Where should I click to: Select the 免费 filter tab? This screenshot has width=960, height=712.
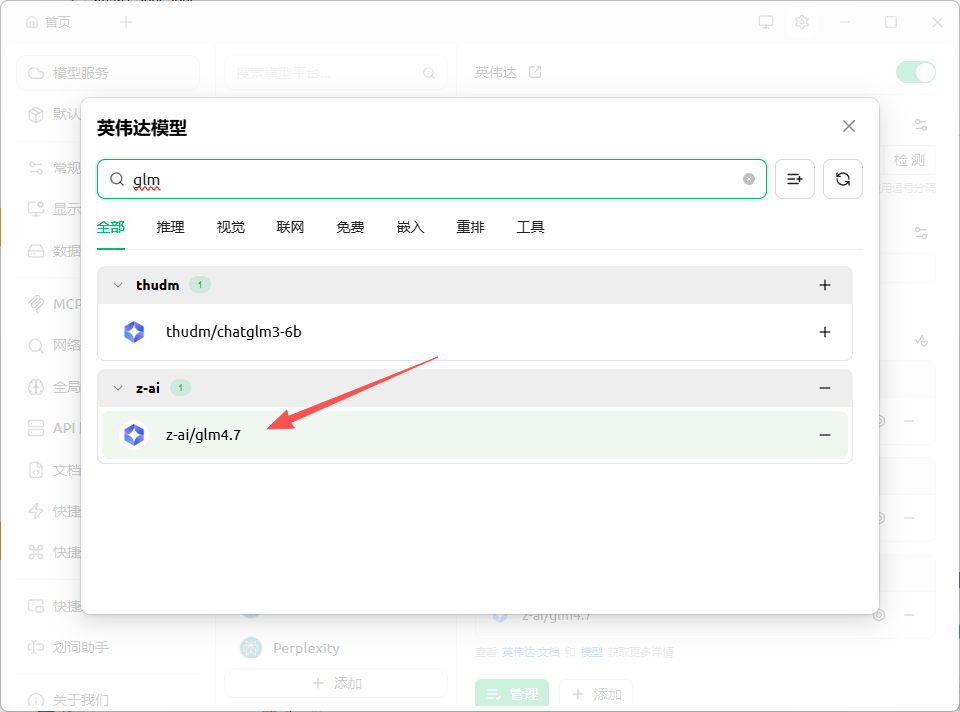coord(350,227)
